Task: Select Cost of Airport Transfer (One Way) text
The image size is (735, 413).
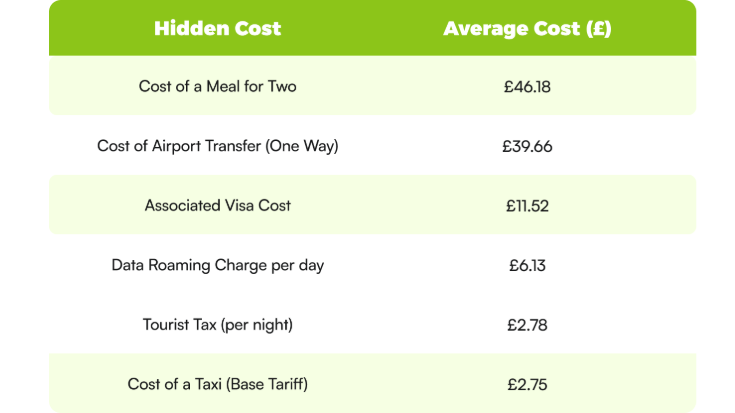Action: tap(218, 146)
